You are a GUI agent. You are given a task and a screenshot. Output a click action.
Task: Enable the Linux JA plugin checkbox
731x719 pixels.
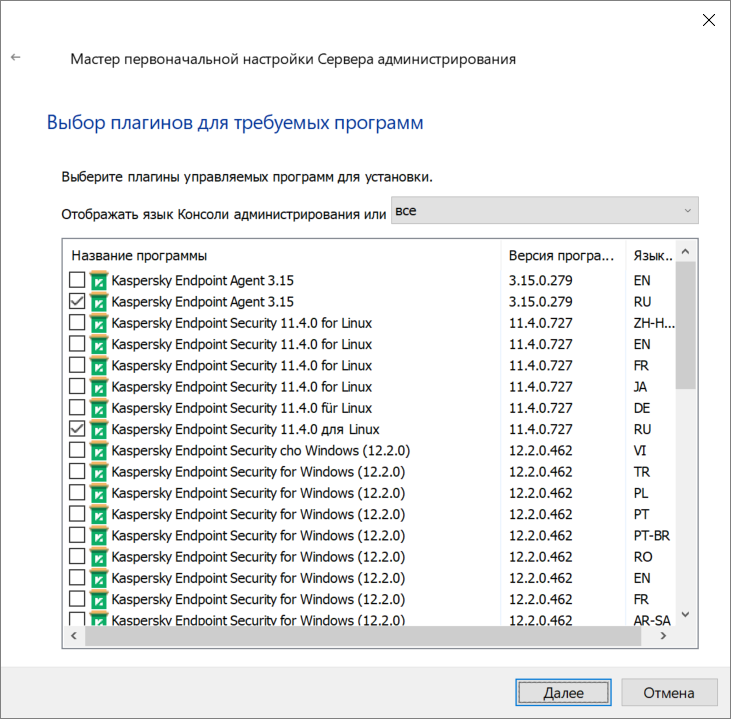point(77,386)
